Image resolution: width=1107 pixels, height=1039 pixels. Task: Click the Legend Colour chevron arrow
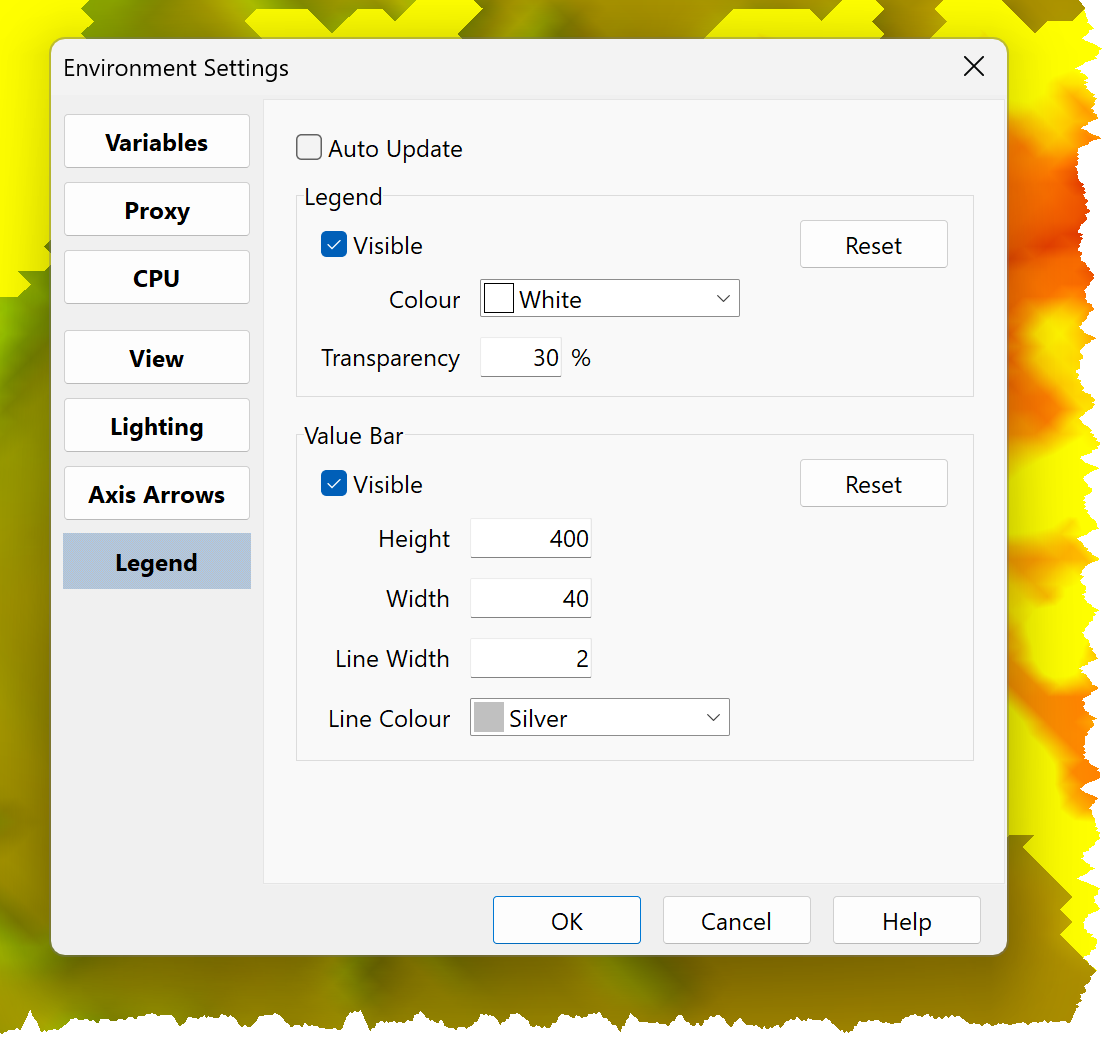723,299
